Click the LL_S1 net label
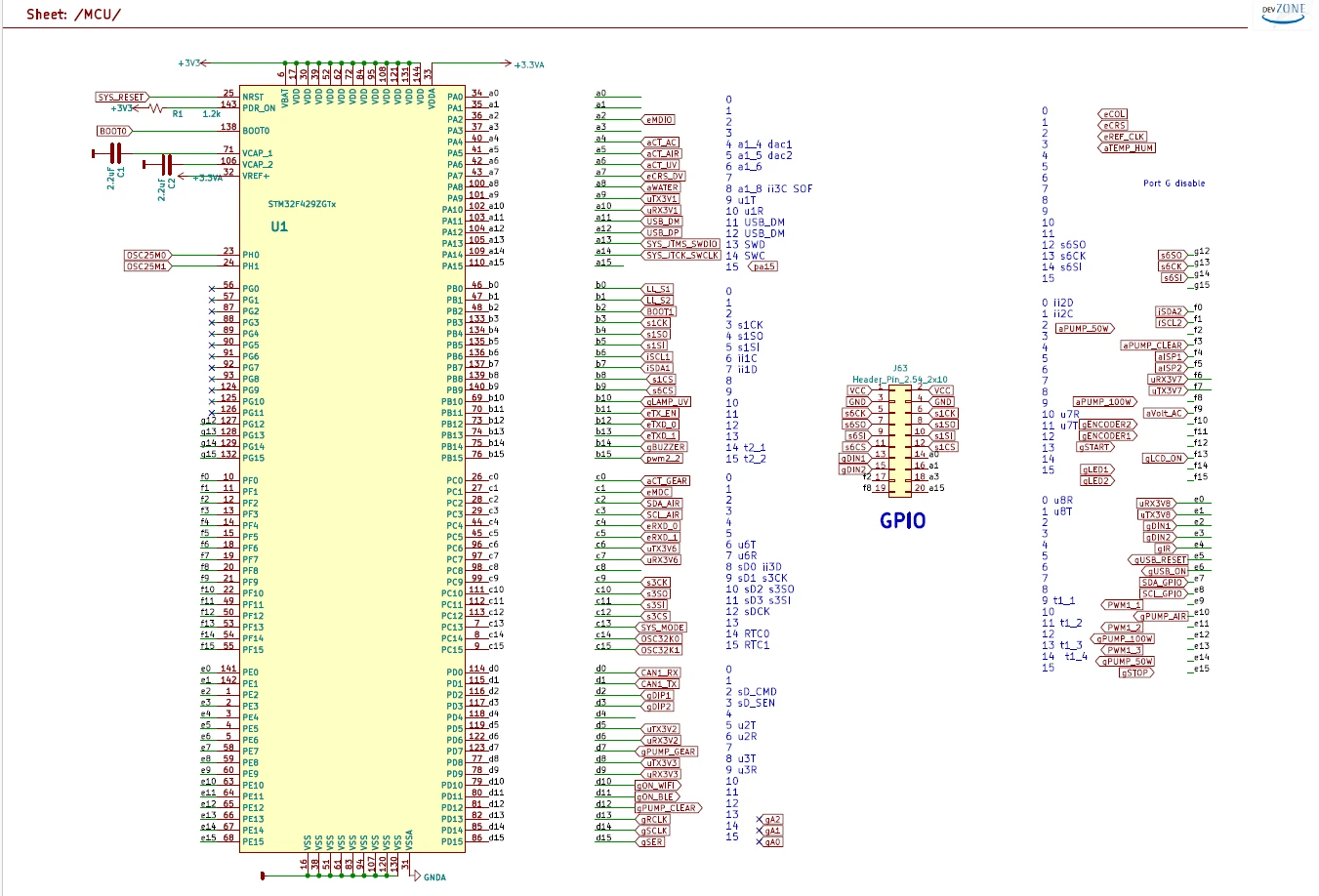 (658, 289)
